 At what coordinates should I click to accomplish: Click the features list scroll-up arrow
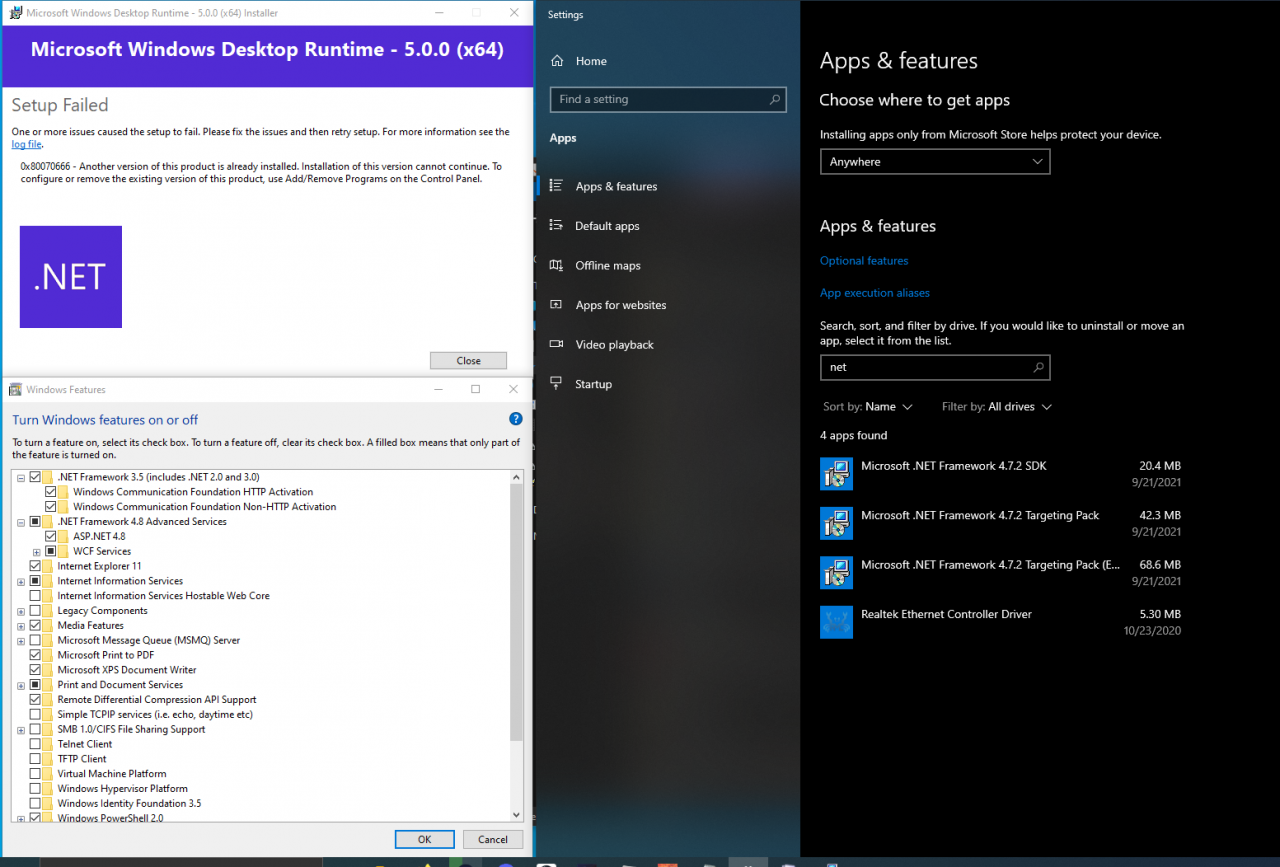[517, 477]
